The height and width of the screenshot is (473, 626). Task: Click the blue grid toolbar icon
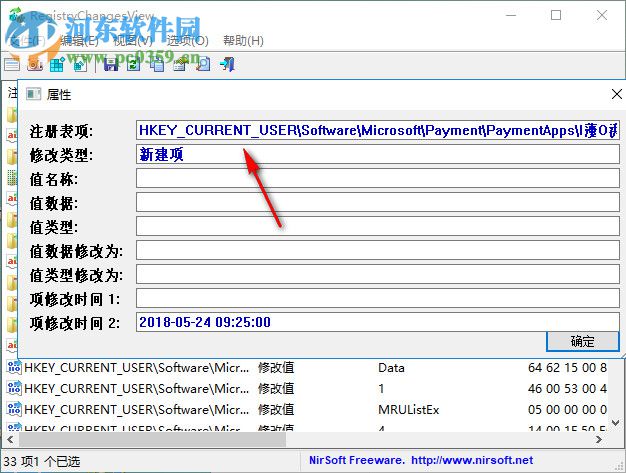pyautogui.click(x=57, y=64)
